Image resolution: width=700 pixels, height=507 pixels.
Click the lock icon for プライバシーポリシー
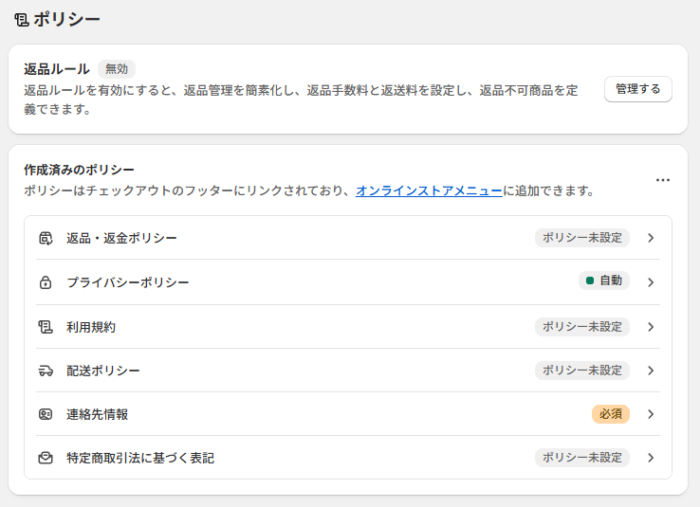(x=45, y=283)
